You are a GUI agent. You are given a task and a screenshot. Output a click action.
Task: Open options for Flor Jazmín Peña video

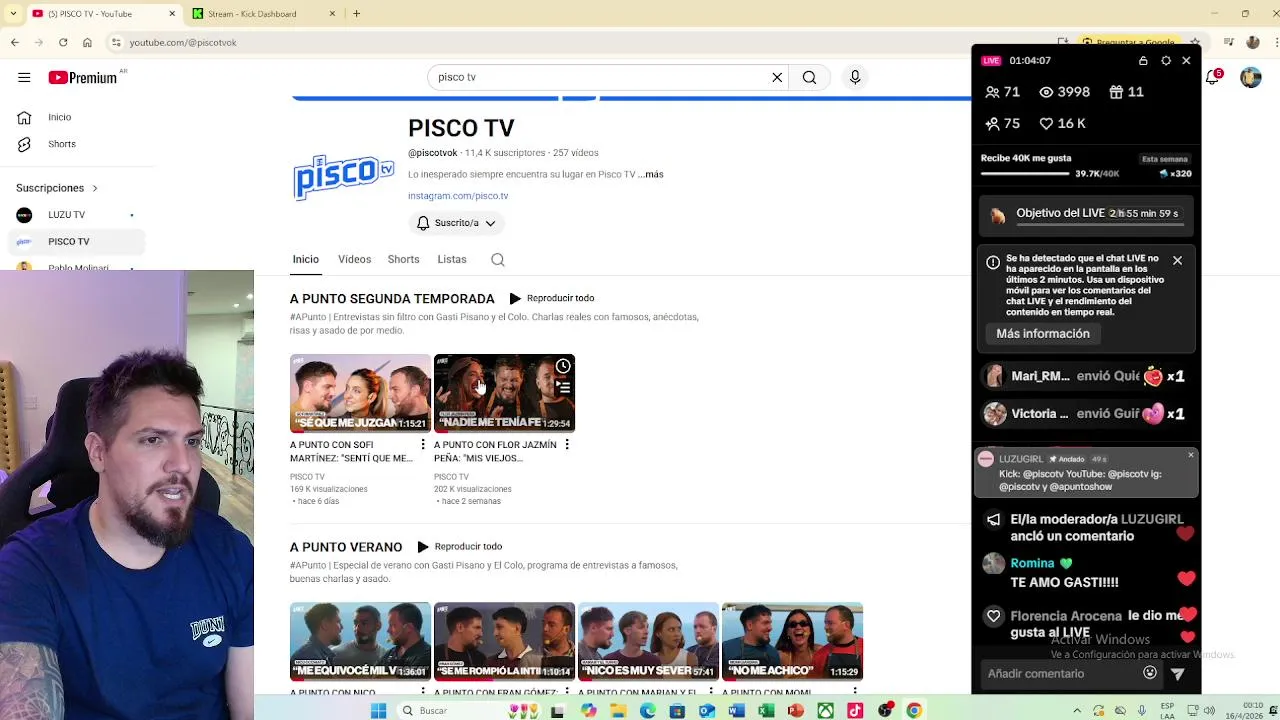coord(567,445)
